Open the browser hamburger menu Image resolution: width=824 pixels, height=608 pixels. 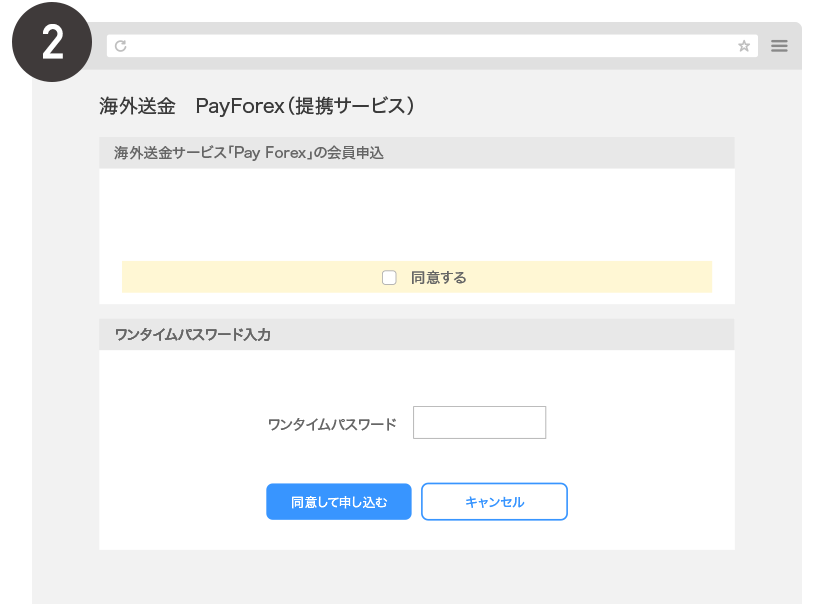(x=779, y=46)
